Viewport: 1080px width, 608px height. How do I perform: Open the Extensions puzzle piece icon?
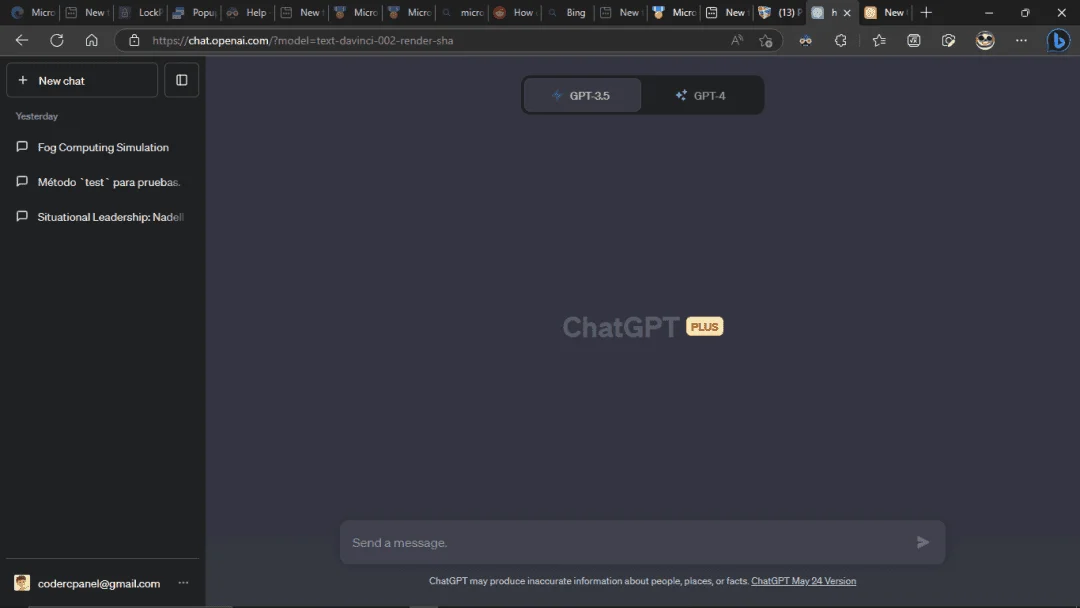(840, 41)
